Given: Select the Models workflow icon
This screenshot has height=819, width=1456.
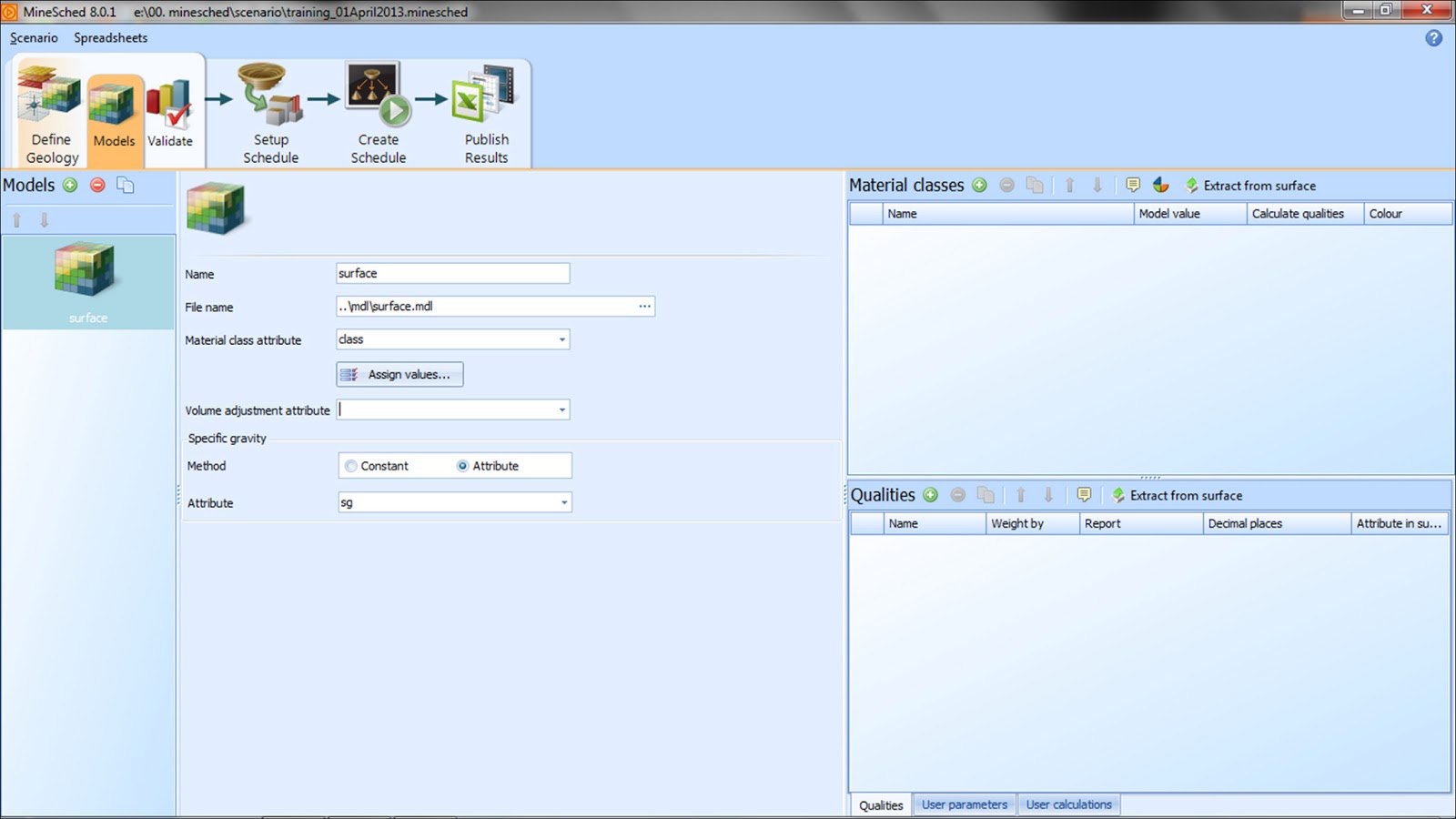Looking at the screenshot, I should point(114,109).
